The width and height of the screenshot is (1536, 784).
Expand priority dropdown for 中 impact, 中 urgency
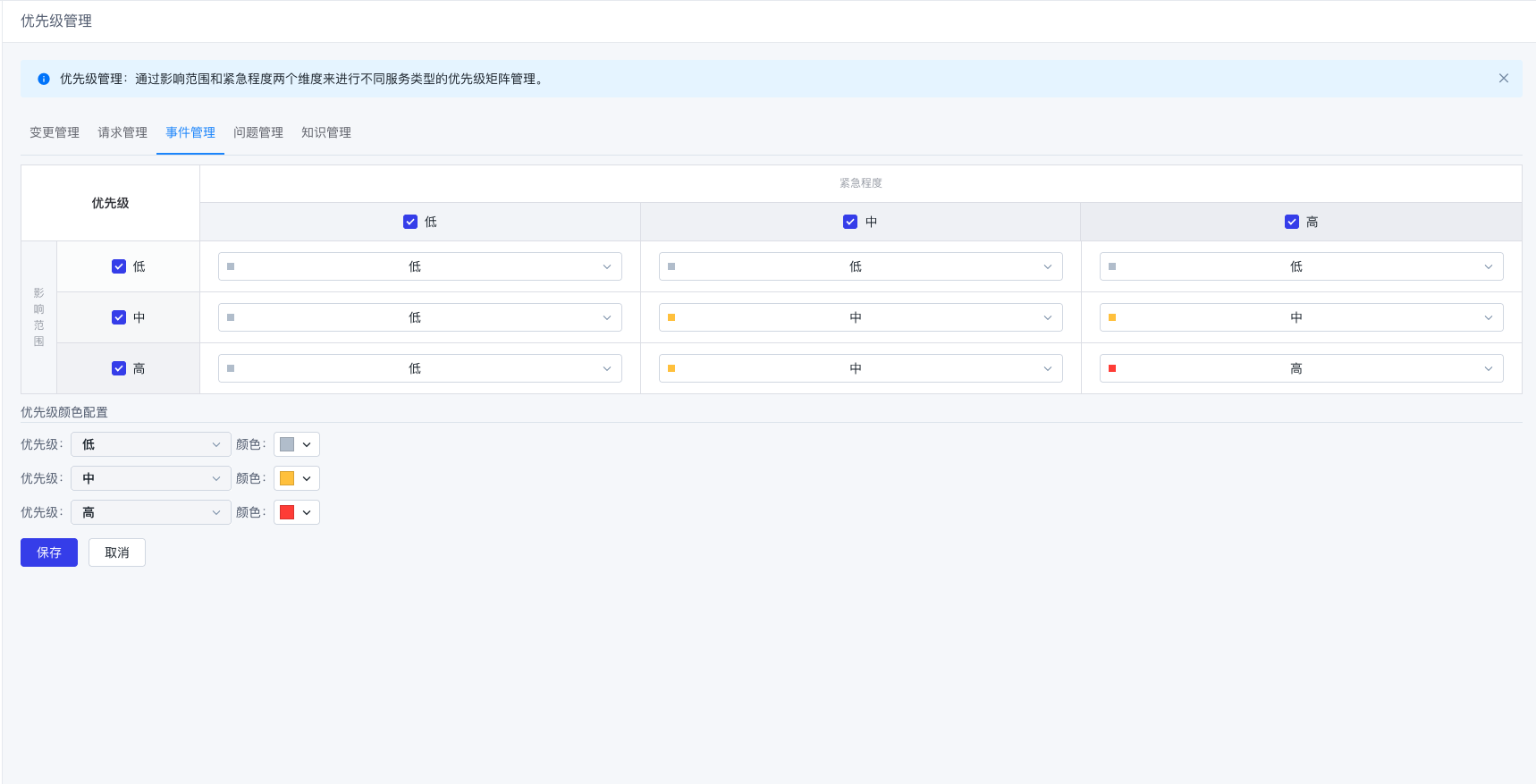point(860,317)
